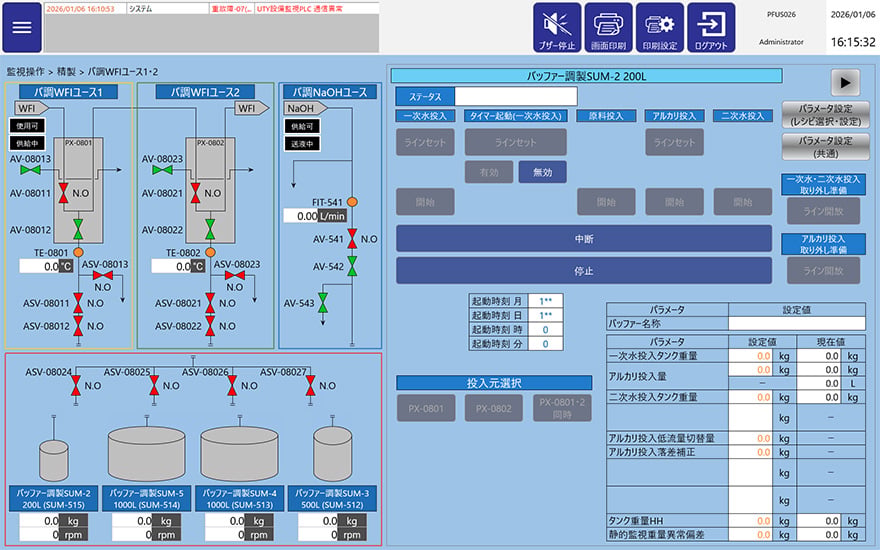880x550 pixels.
Task: Open the hamburger menu
Action: click(x=22, y=28)
